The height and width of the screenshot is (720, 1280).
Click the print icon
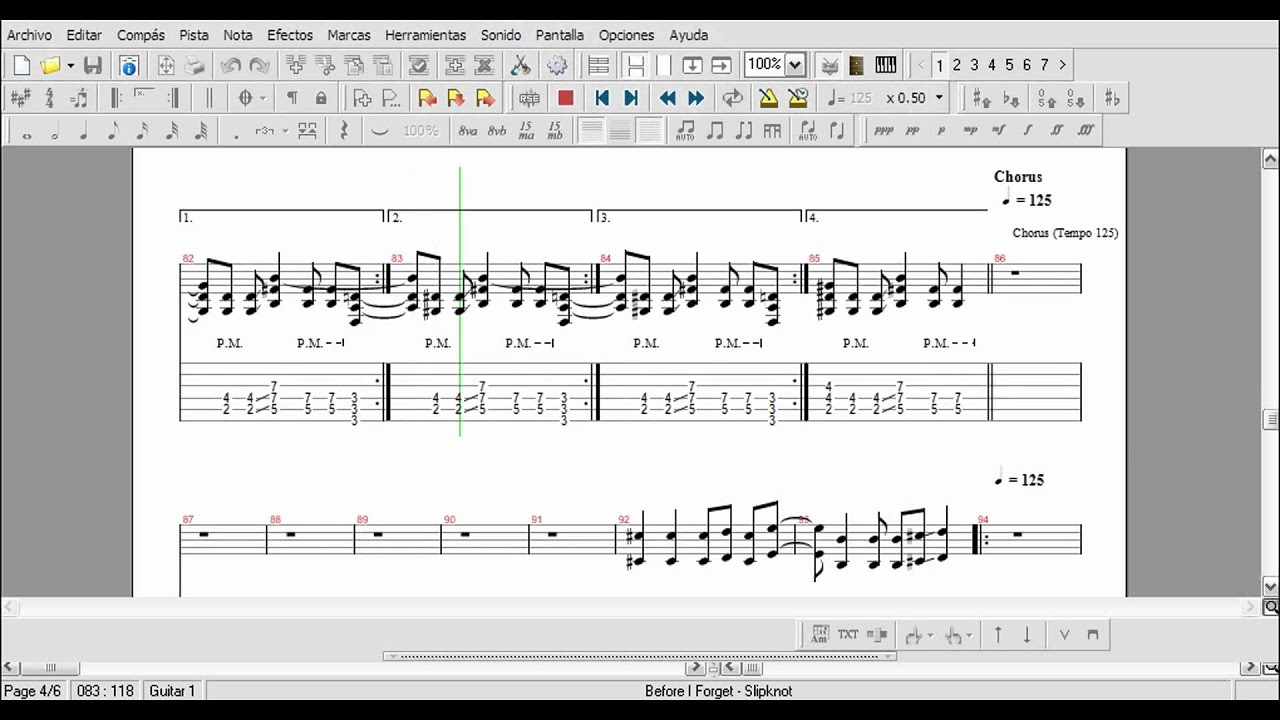coord(195,66)
